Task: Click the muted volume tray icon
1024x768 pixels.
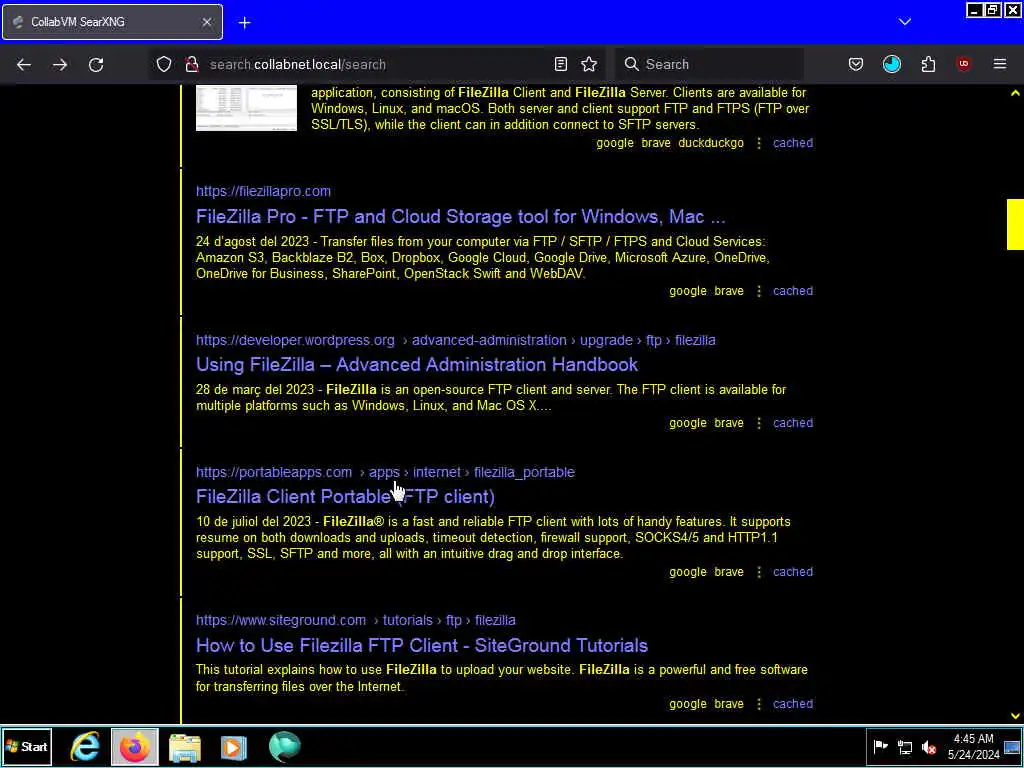Action: [x=929, y=747]
